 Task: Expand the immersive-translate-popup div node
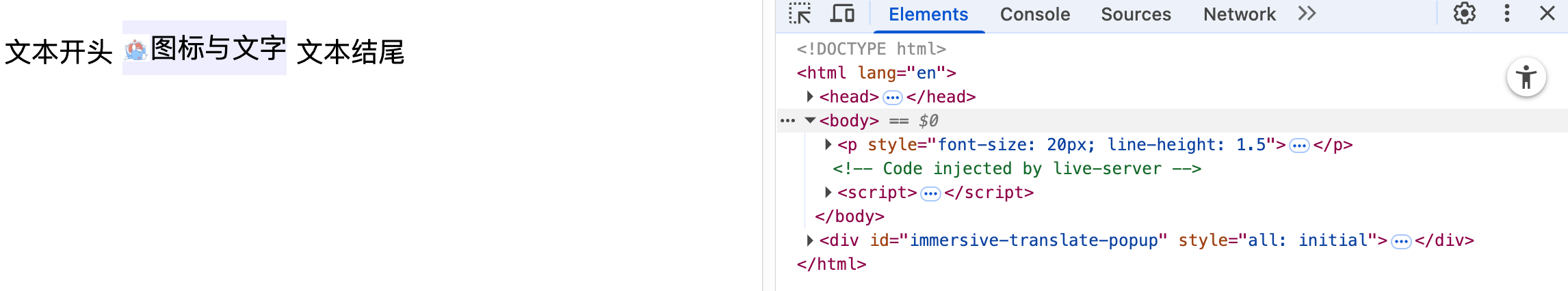coord(810,240)
